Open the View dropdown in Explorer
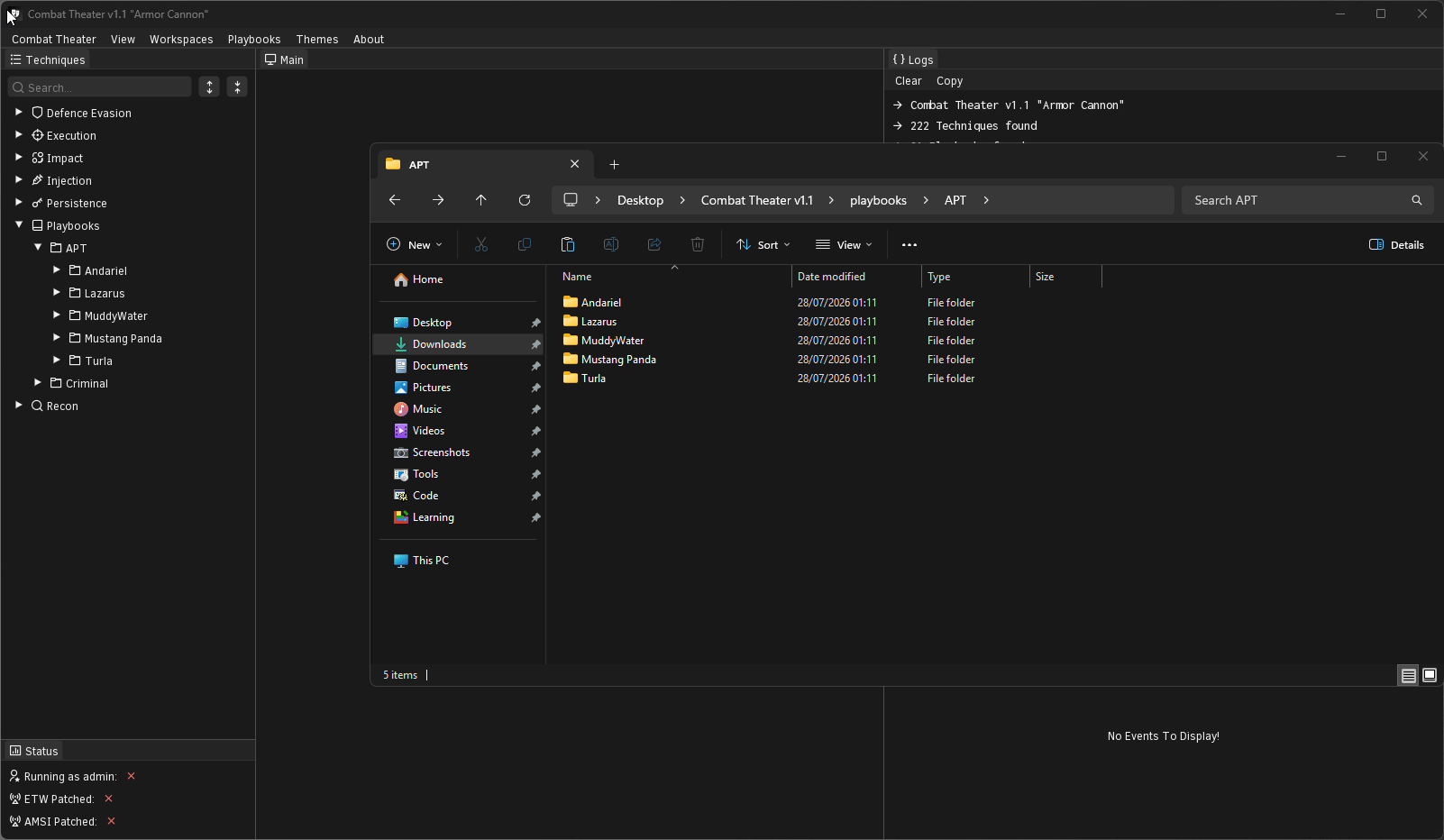The image size is (1444, 840). (x=844, y=244)
